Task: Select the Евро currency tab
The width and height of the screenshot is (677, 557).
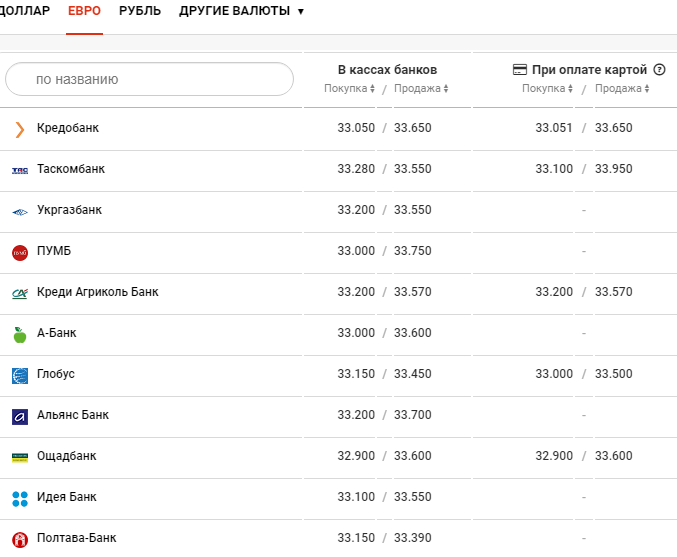Action: point(84,11)
